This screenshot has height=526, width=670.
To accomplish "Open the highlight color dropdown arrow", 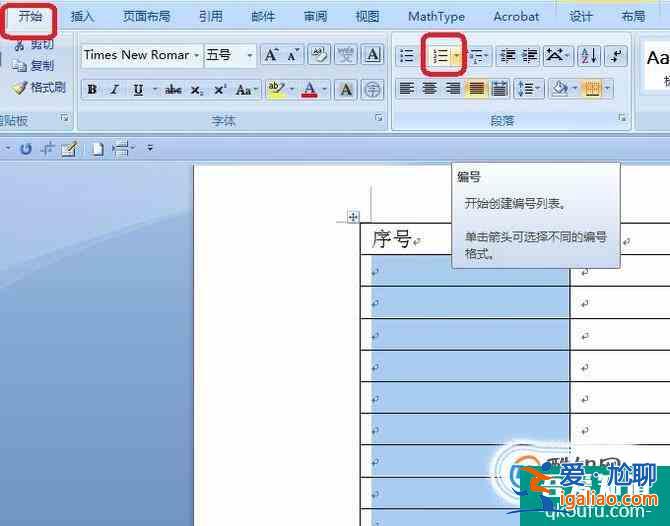I will (292, 90).
